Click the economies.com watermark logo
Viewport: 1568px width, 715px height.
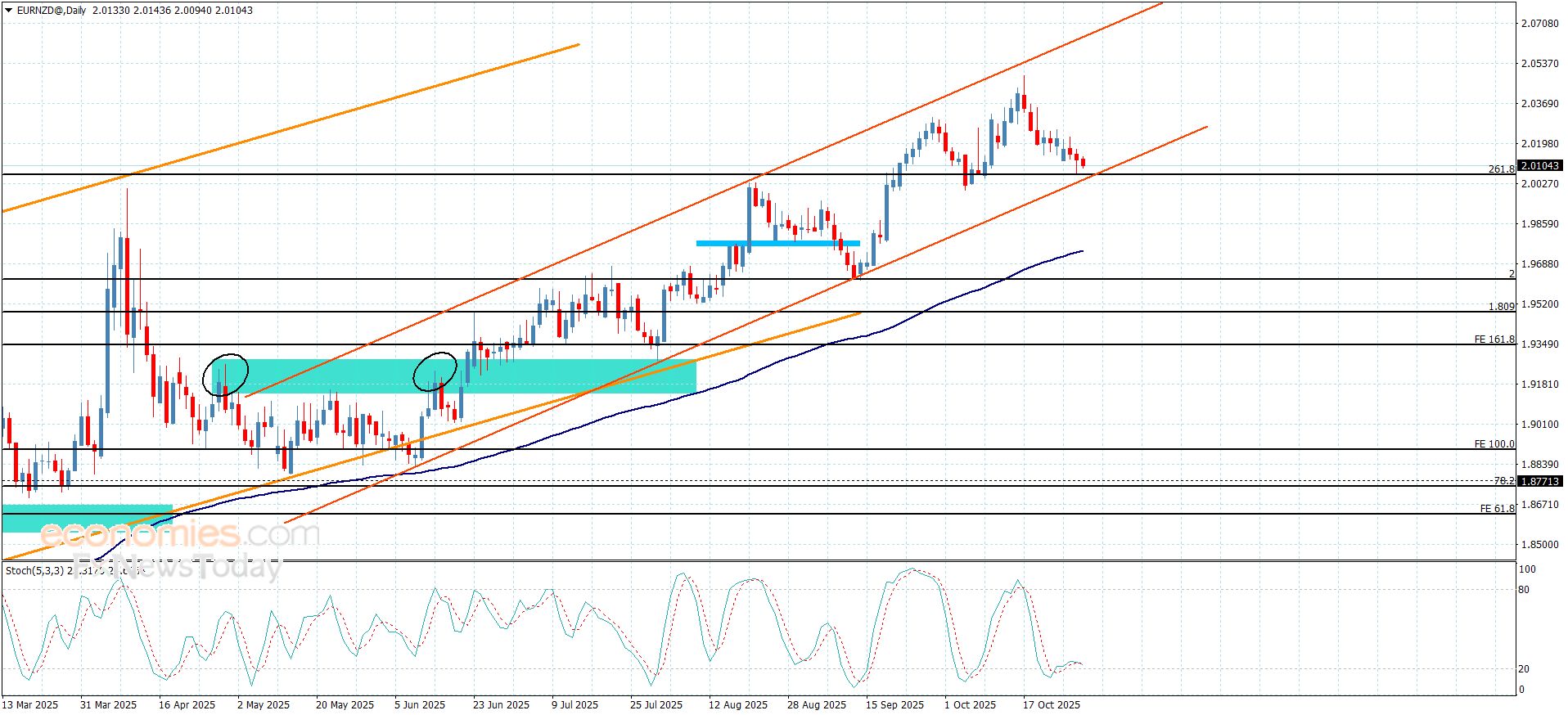(180, 535)
